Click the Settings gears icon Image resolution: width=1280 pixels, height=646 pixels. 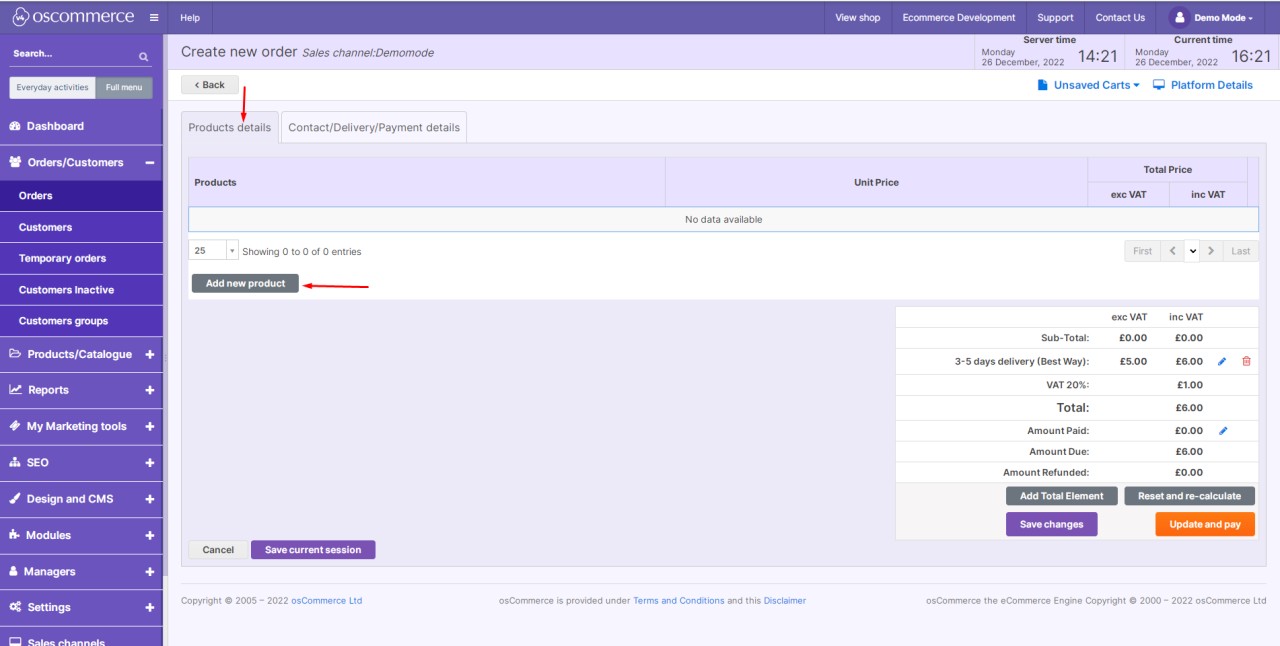click(15, 607)
